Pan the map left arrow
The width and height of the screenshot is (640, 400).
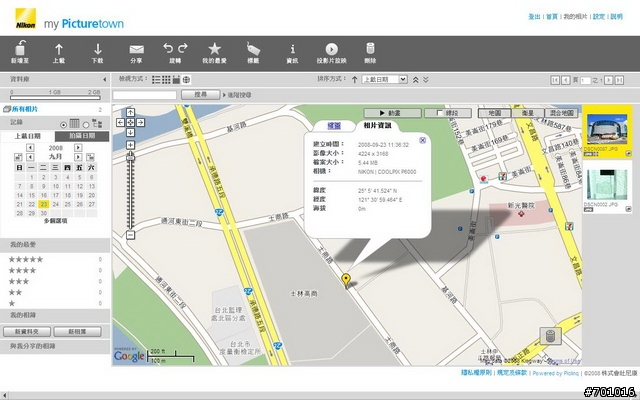click(x=120, y=122)
